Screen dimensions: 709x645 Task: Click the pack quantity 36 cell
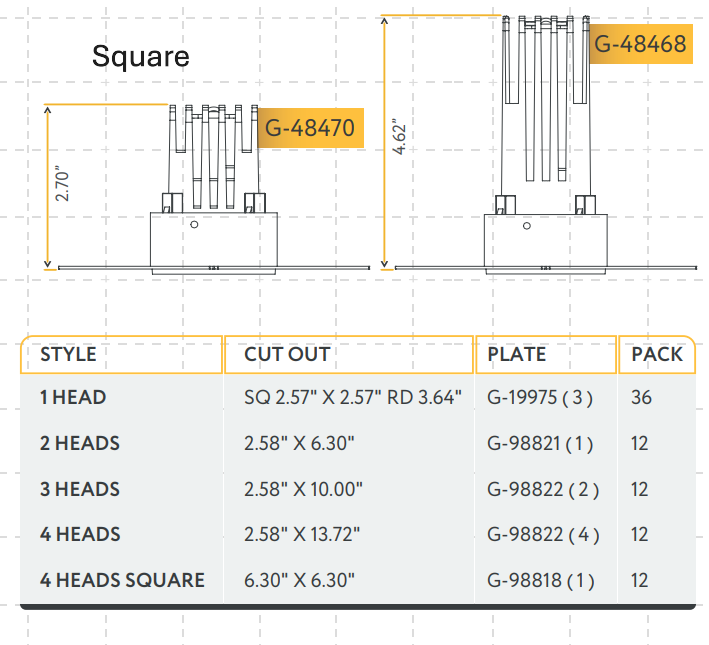(x=641, y=397)
